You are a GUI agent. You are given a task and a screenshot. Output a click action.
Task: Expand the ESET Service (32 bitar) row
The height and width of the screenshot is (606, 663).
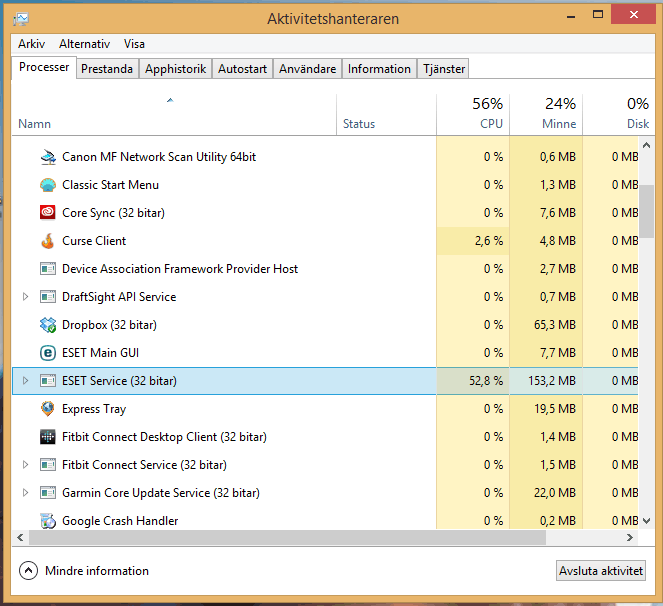pos(25,381)
